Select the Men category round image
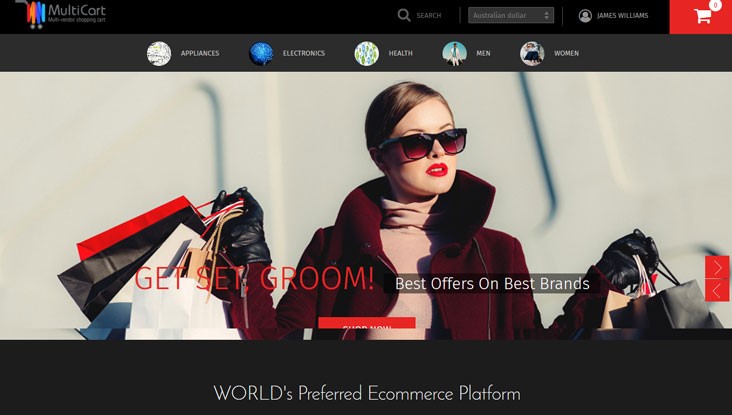This screenshot has width=732, height=415. 454,53
